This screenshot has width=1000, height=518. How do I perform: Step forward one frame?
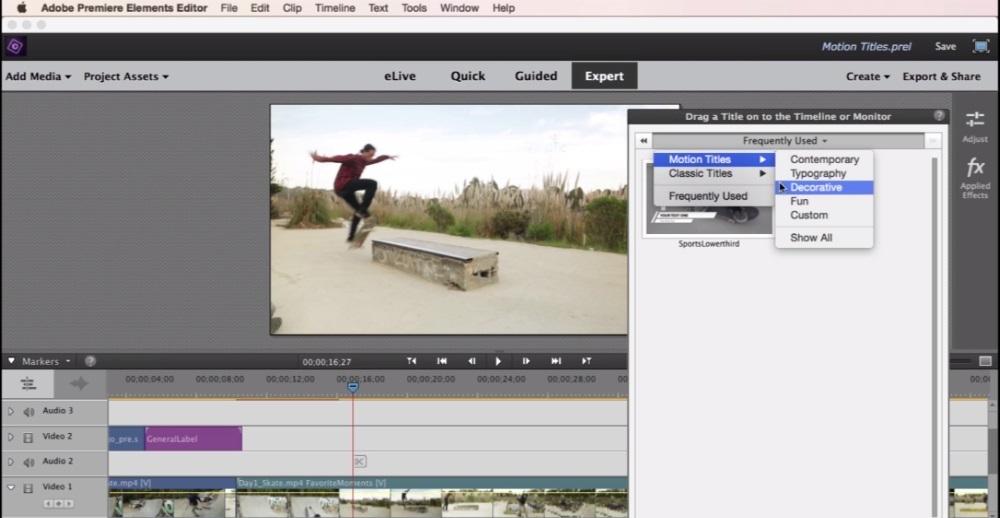(x=526, y=361)
